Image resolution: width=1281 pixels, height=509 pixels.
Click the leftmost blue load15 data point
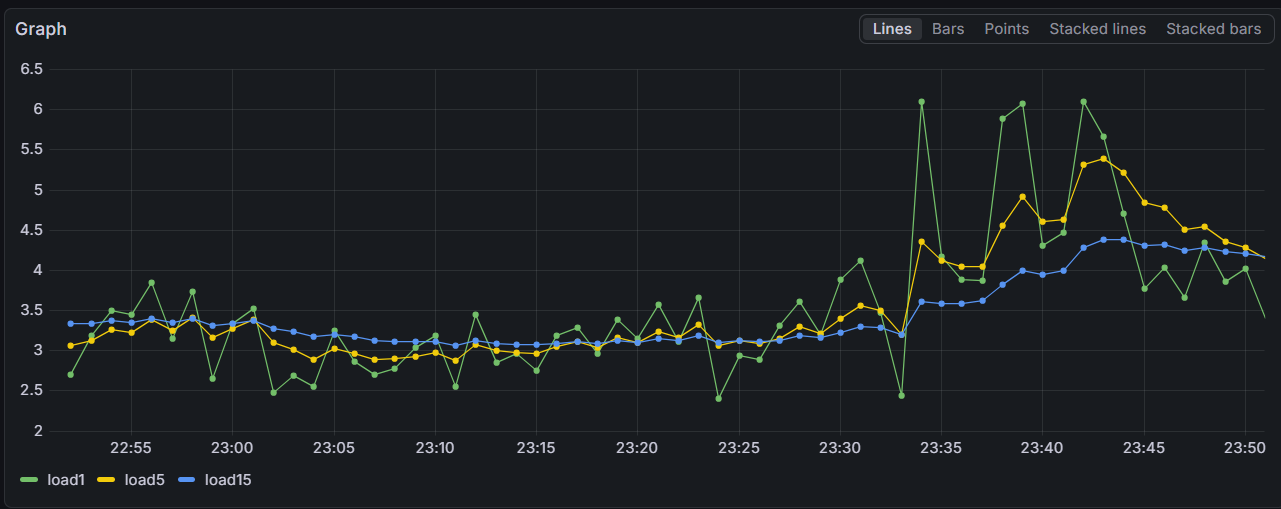[70, 324]
